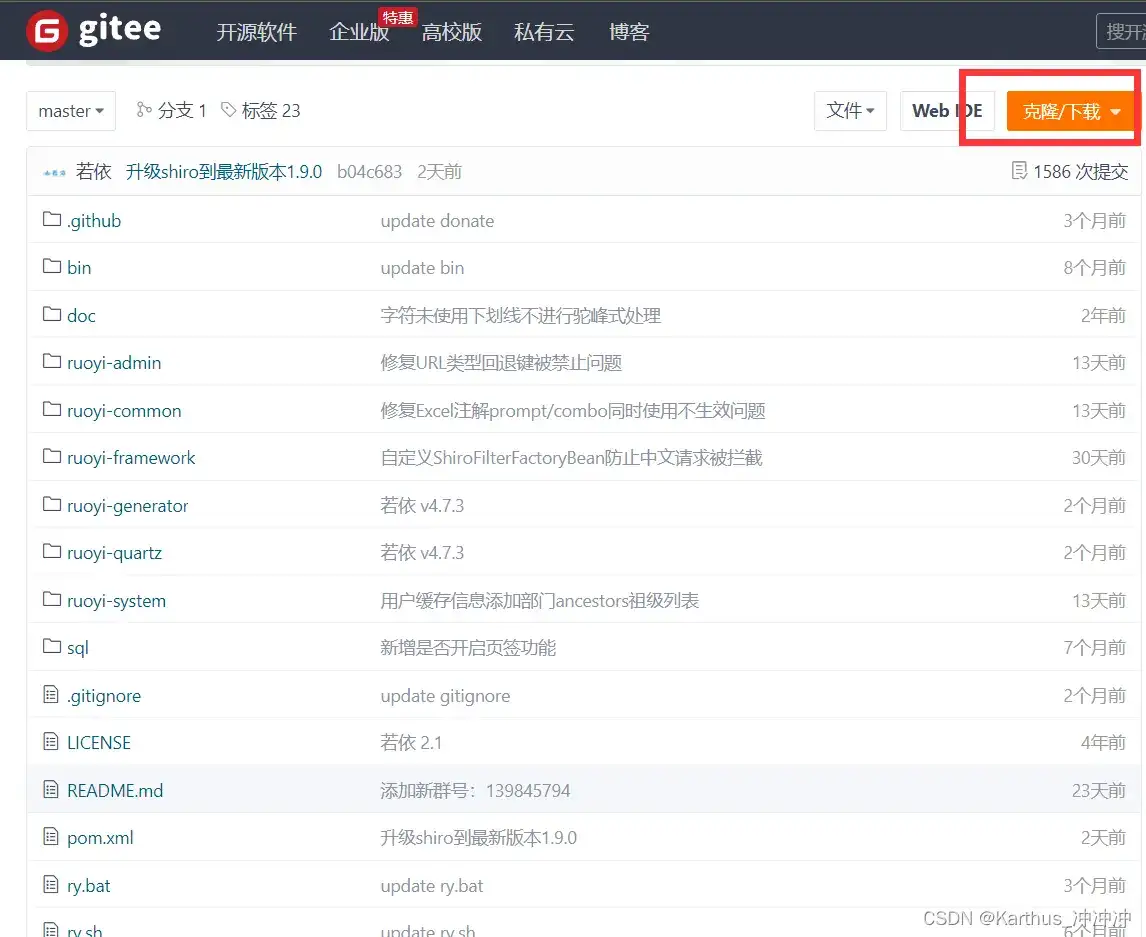The height and width of the screenshot is (937, 1146).
Task: Click the ruoyi-framework folder icon
Action: tap(51, 457)
